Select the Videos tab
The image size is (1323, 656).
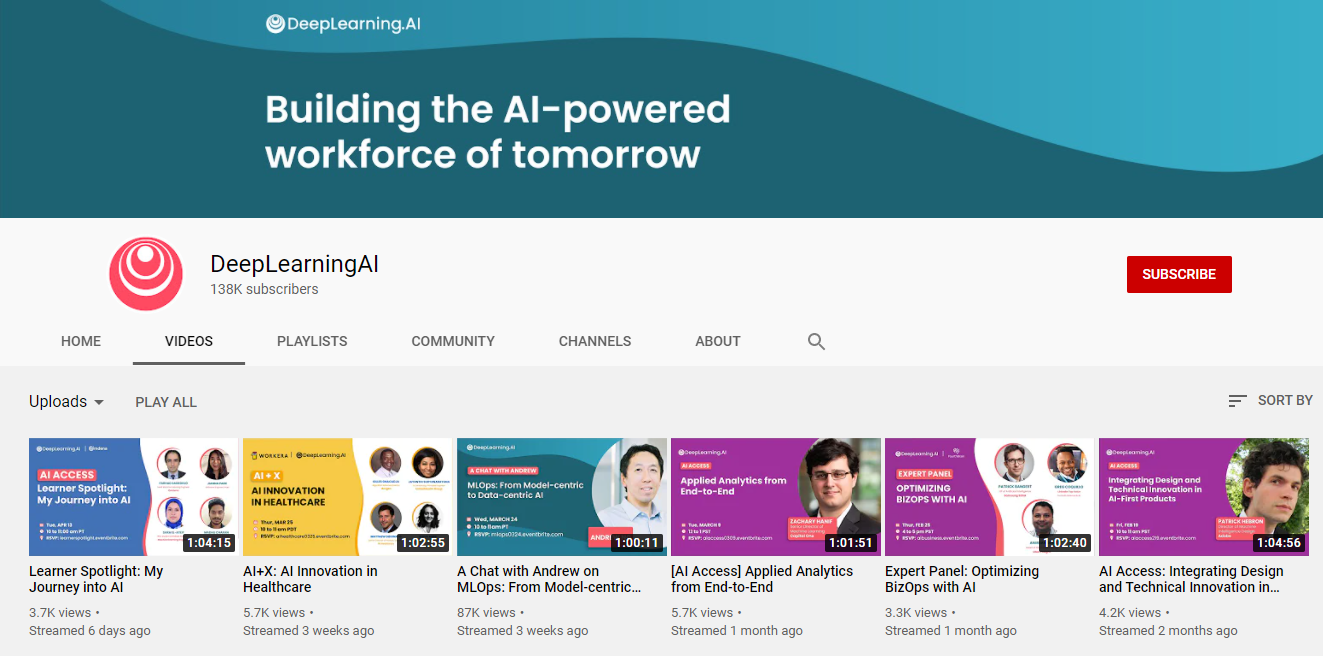[189, 341]
